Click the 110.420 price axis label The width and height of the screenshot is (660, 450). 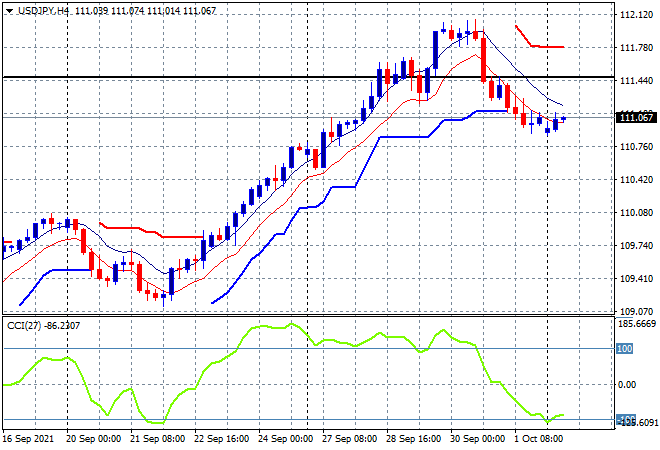click(636, 180)
